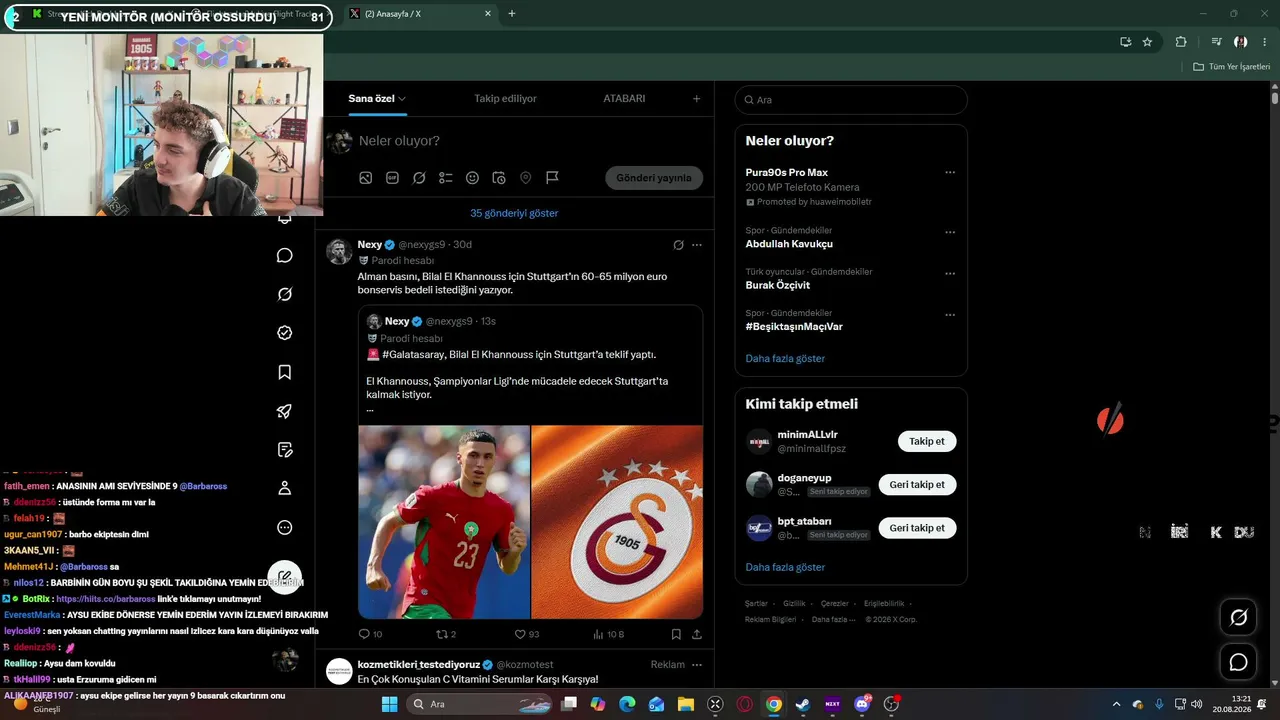Open the Windows Start menu
The width and height of the screenshot is (1280, 720).
click(389, 704)
